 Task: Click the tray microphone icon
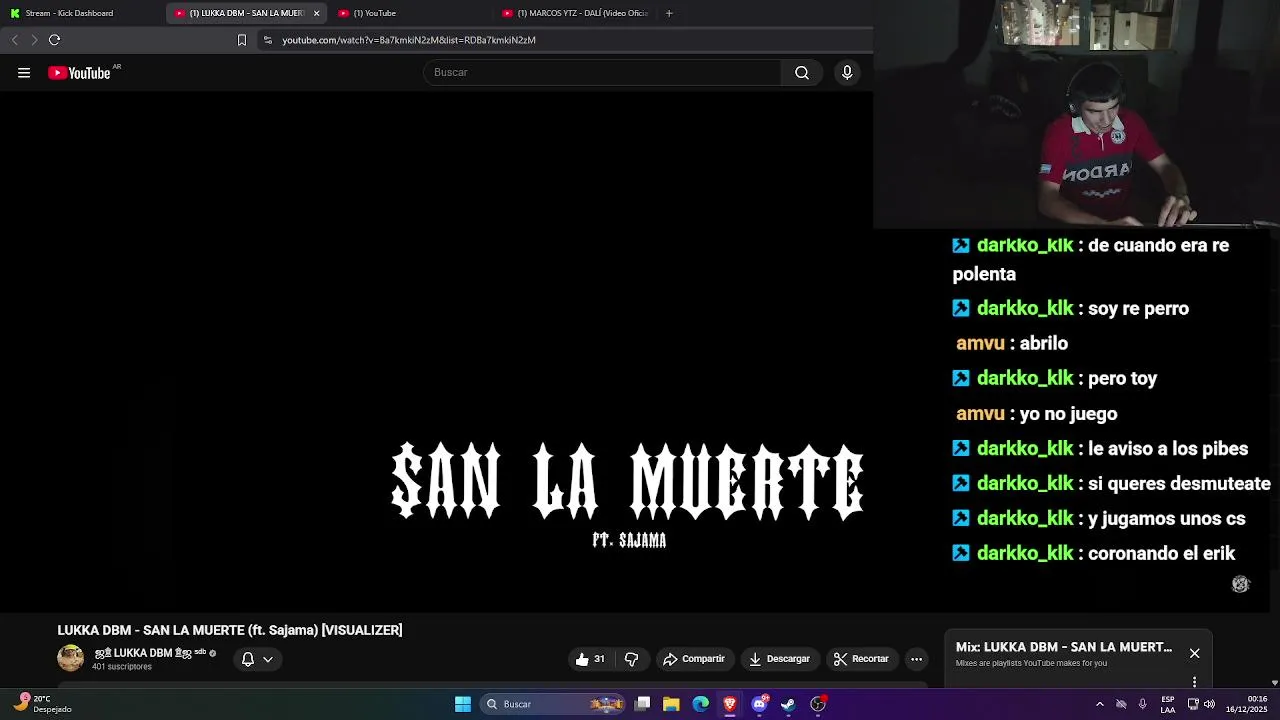pos(1142,704)
